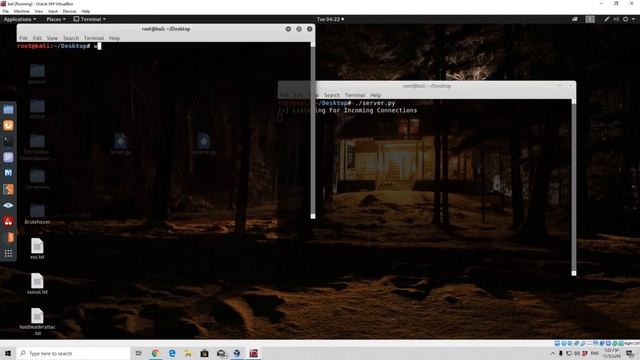Open the Burp Suite icon in the dock

pyautogui.click(x=8, y=189)
